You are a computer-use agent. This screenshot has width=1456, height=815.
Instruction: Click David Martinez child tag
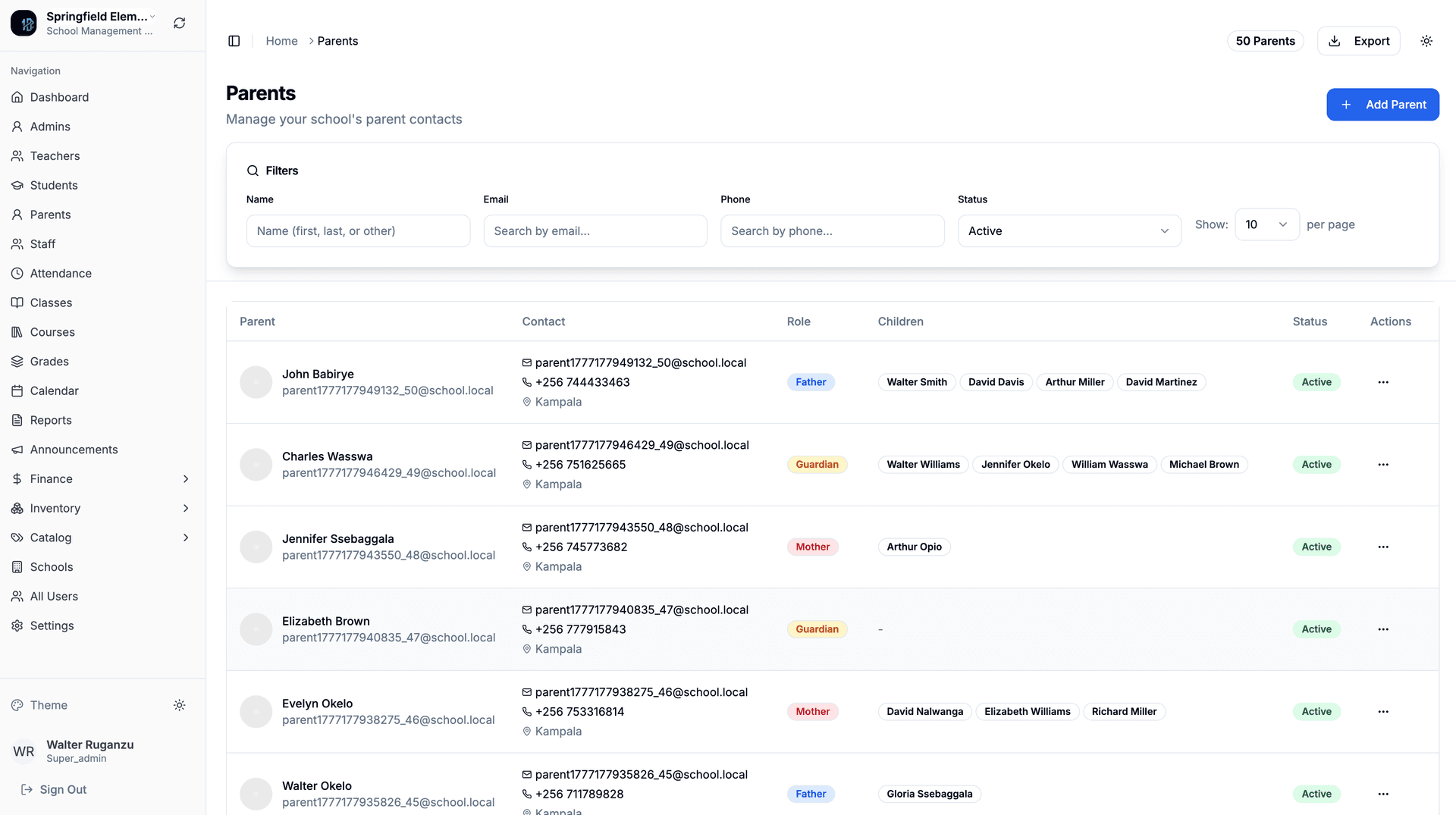(x=1161, y=382)
